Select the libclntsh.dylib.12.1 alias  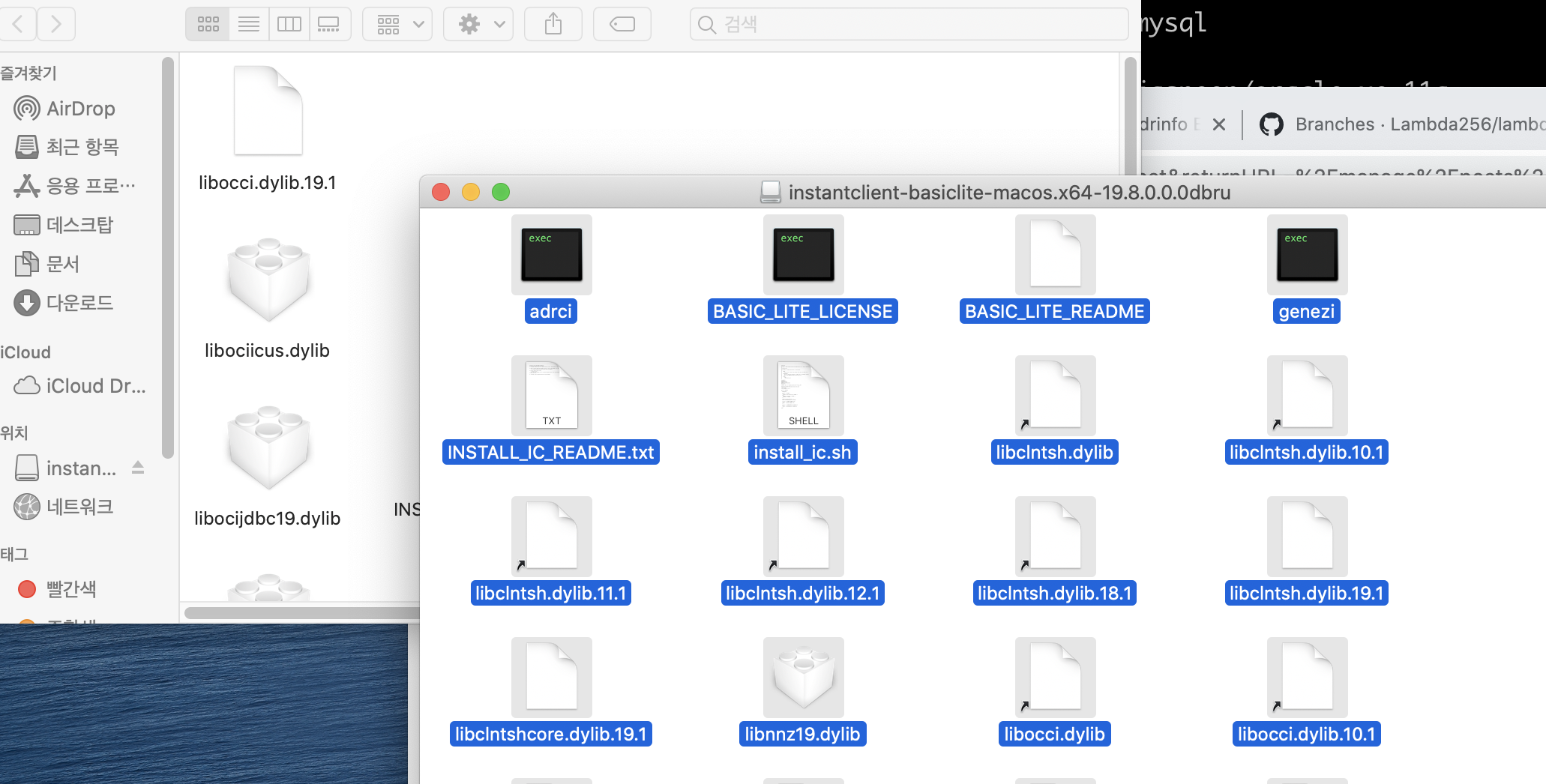803,550
